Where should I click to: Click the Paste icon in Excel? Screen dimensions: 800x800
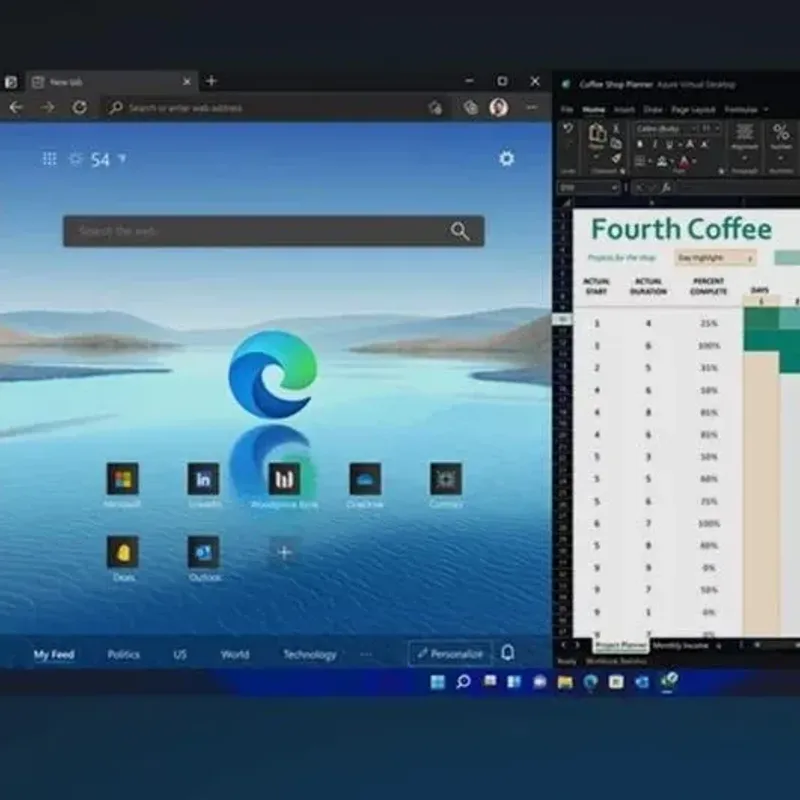pyautogui.click(x=597, y=133)
